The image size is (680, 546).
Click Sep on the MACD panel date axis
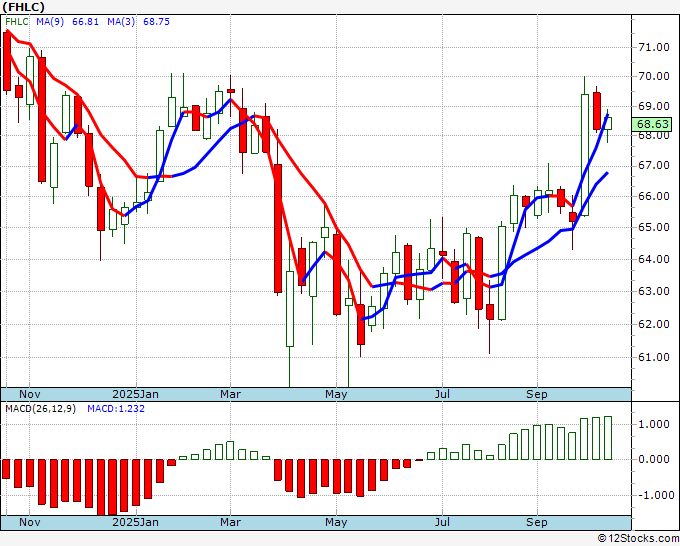(537, 522)
